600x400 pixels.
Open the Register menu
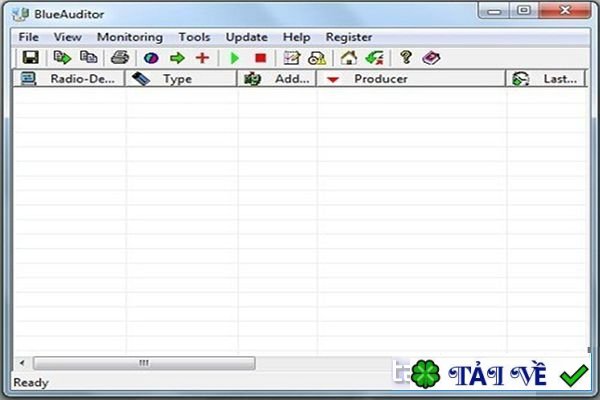[349, 37]
